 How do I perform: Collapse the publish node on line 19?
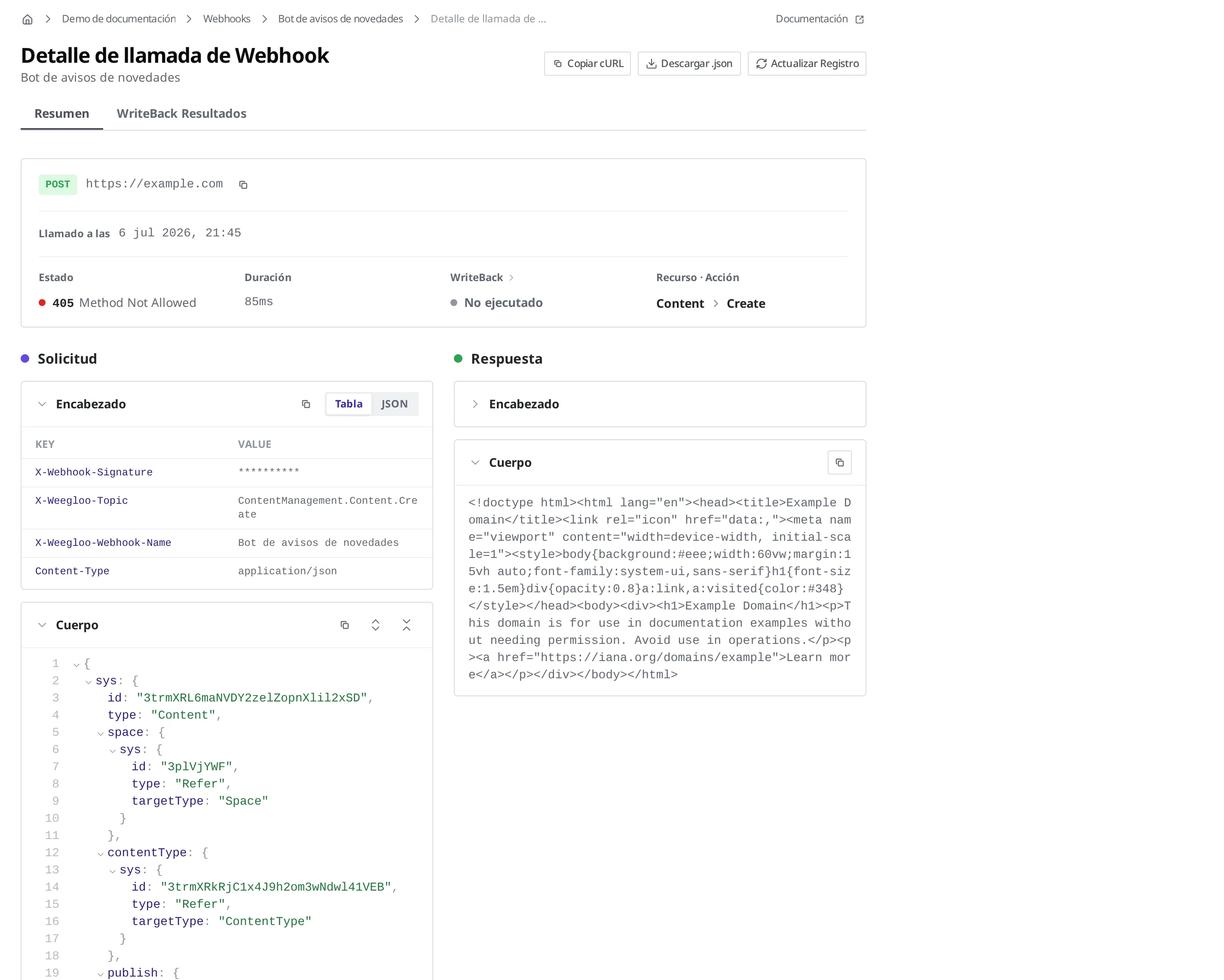tap(101, 974)
